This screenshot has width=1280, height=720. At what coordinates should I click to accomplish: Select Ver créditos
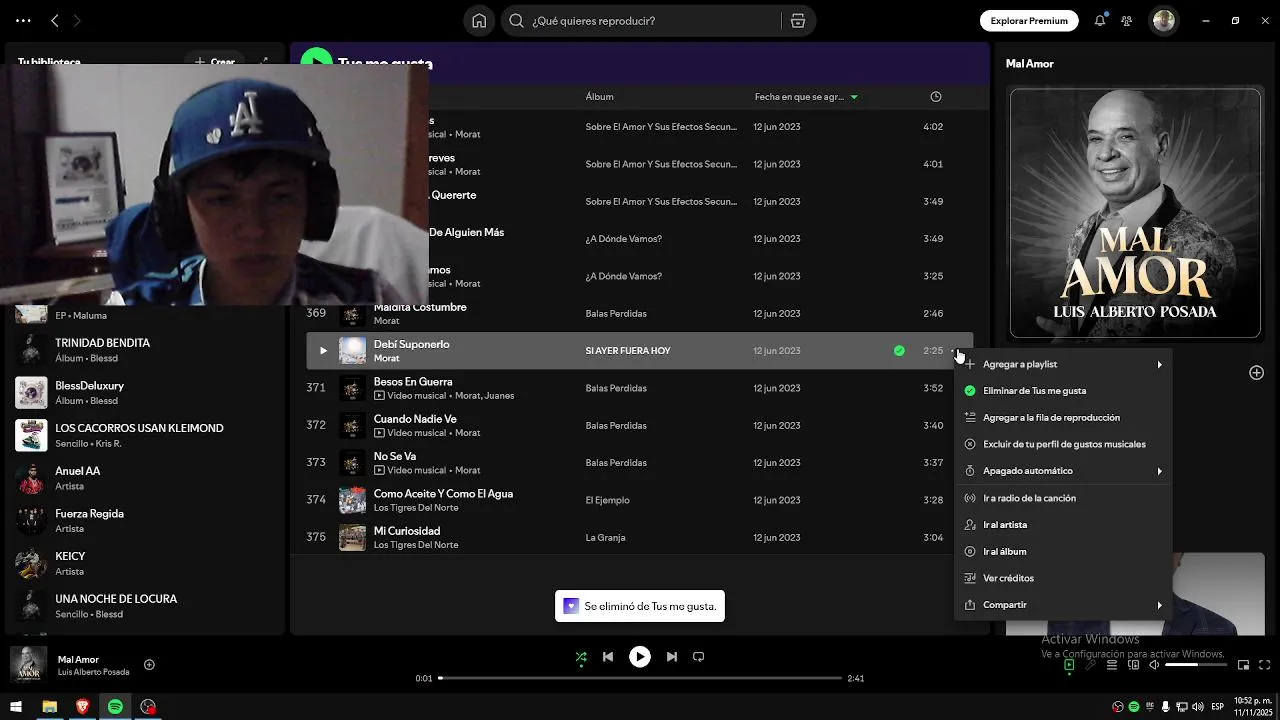(x=1063, y=578)
